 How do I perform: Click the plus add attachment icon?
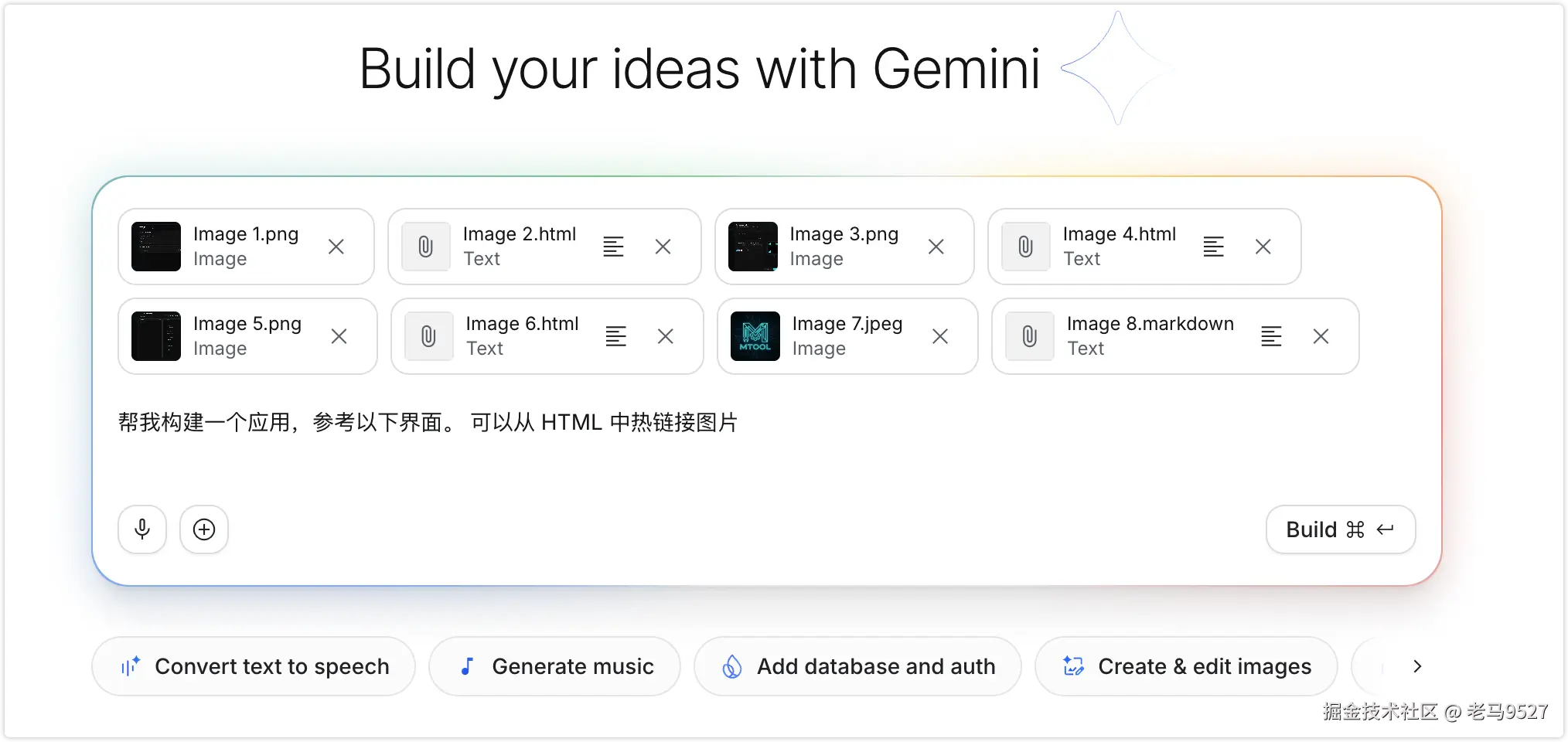204,529
